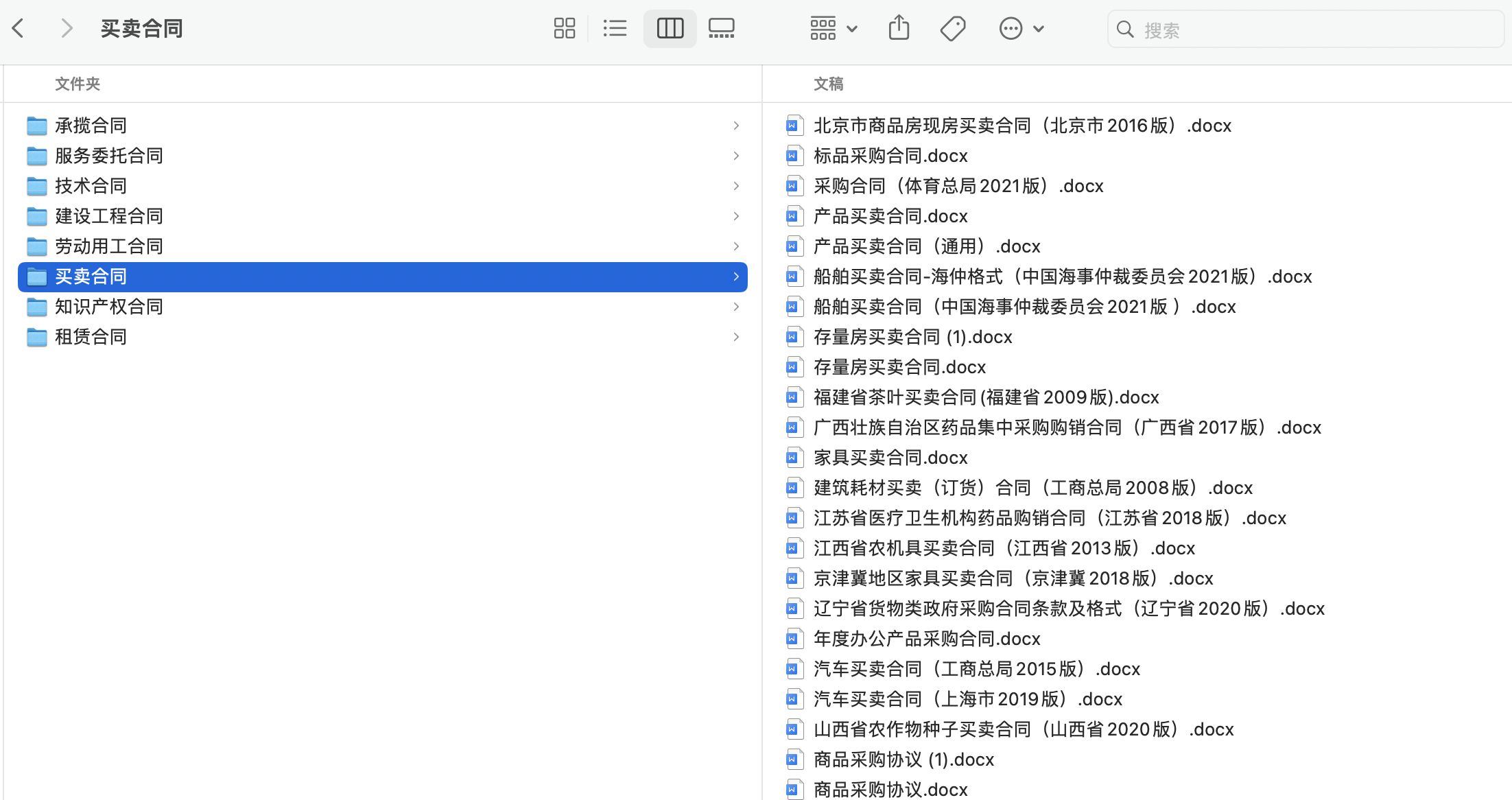Select 汽车买卖合同（工商总局2015版）.docx
The width and height of the screenshot is (1512, 800).
pos(977,669)
